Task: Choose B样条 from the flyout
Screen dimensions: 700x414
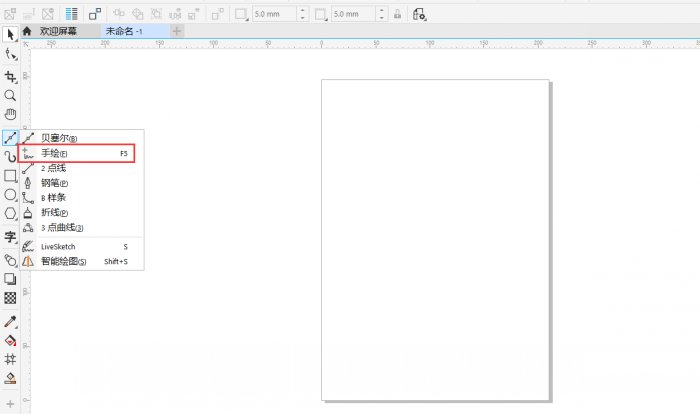Action: tap(82, 197)
